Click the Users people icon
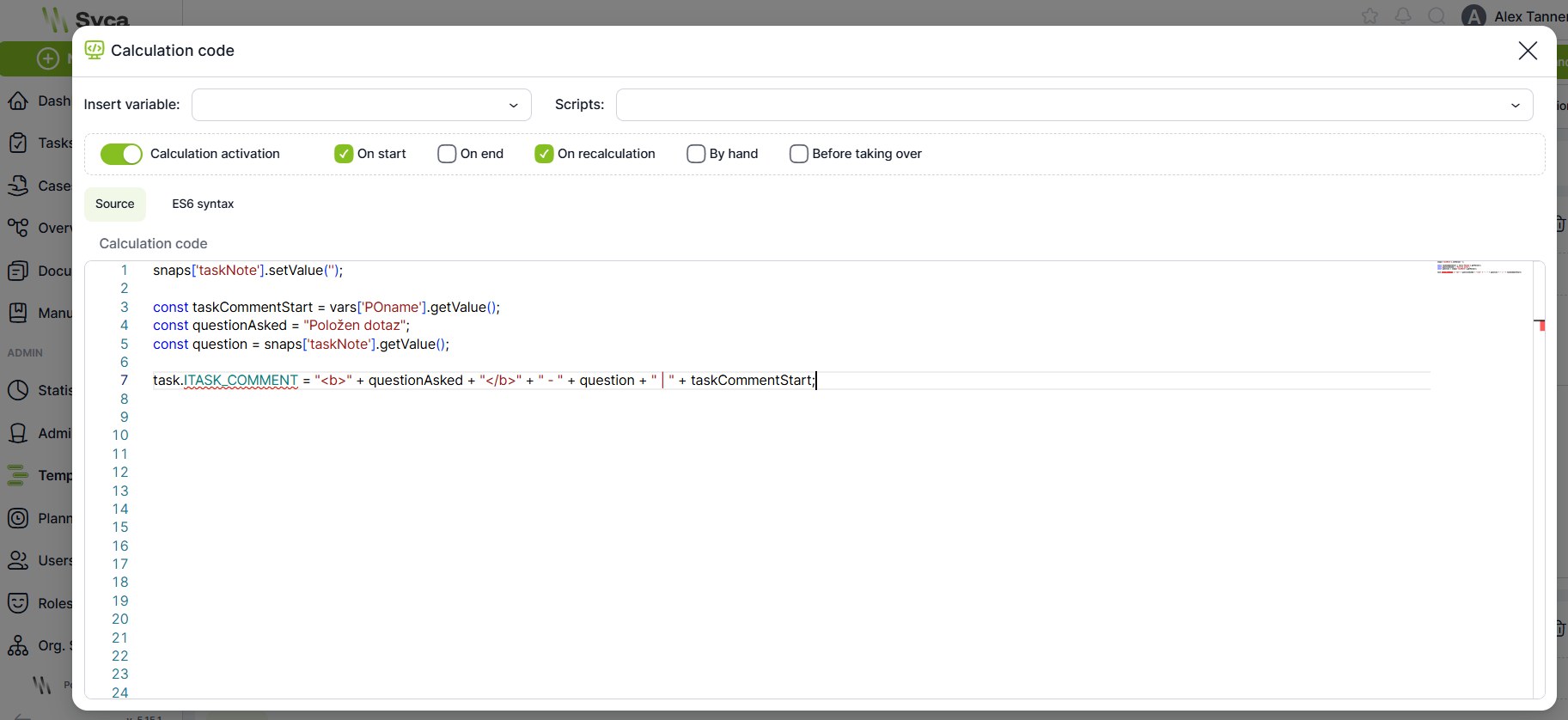 pos(18,560)
